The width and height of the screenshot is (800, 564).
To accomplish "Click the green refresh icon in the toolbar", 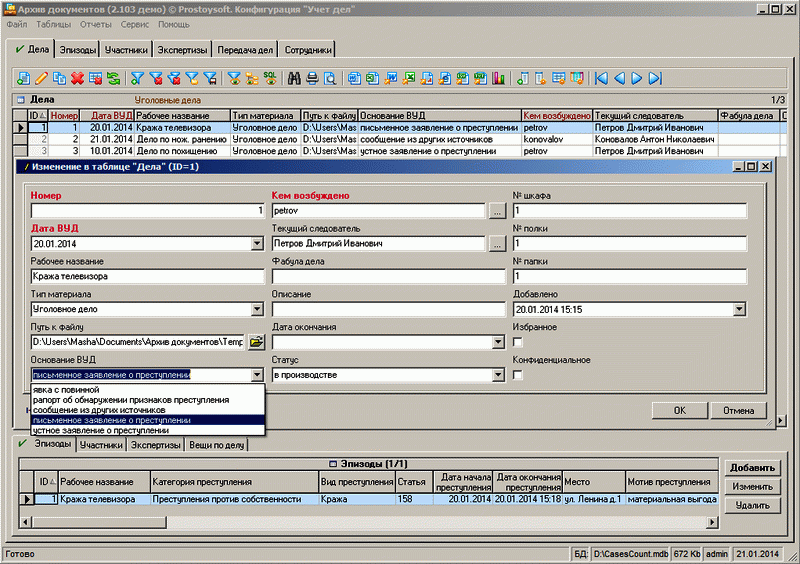I will tap(113, 78).
